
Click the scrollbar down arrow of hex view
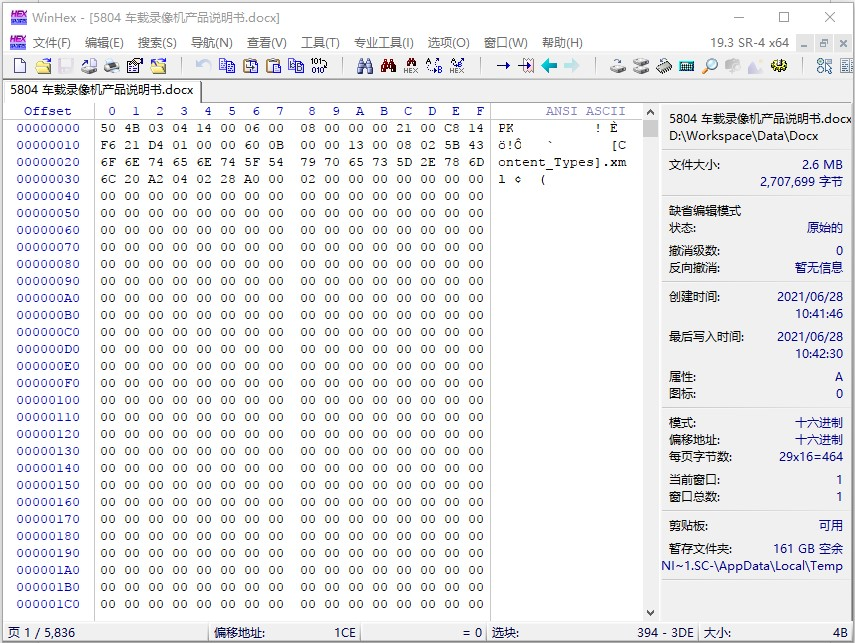(x=650, y=613)
